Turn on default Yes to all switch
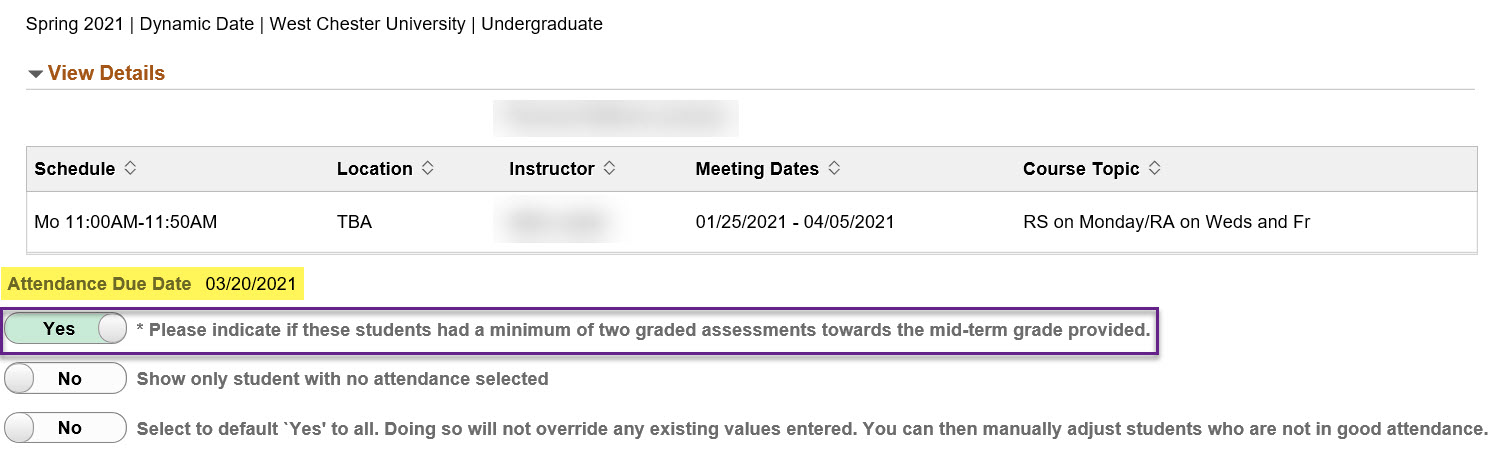 pyautogui.click(x=65, y=428)
